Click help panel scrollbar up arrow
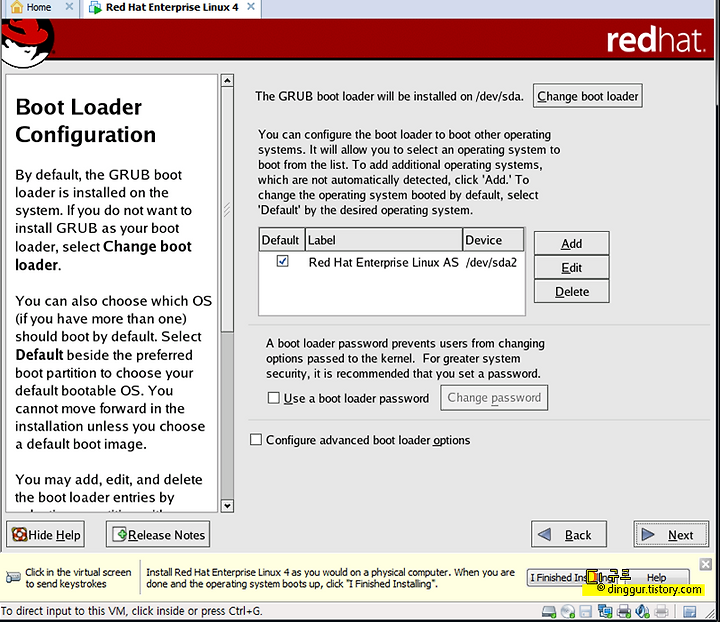720x622 pixels. [227, 81]
